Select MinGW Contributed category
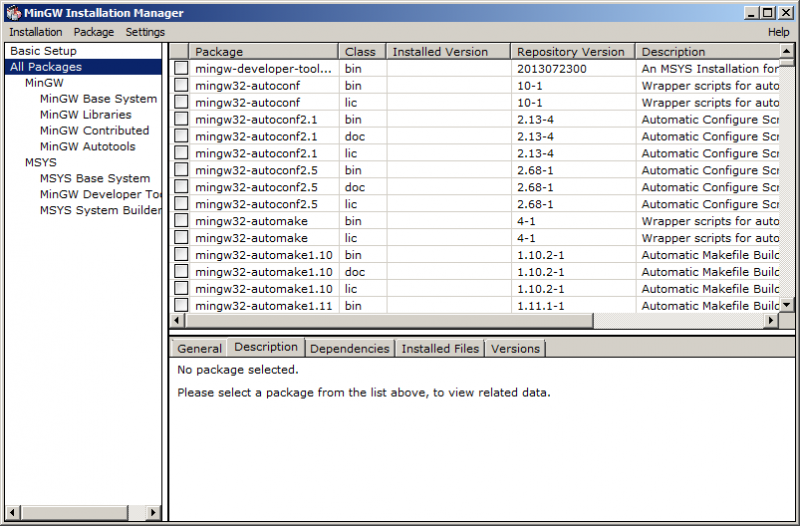The image size is (800, 526). click(x=94, y=130)
